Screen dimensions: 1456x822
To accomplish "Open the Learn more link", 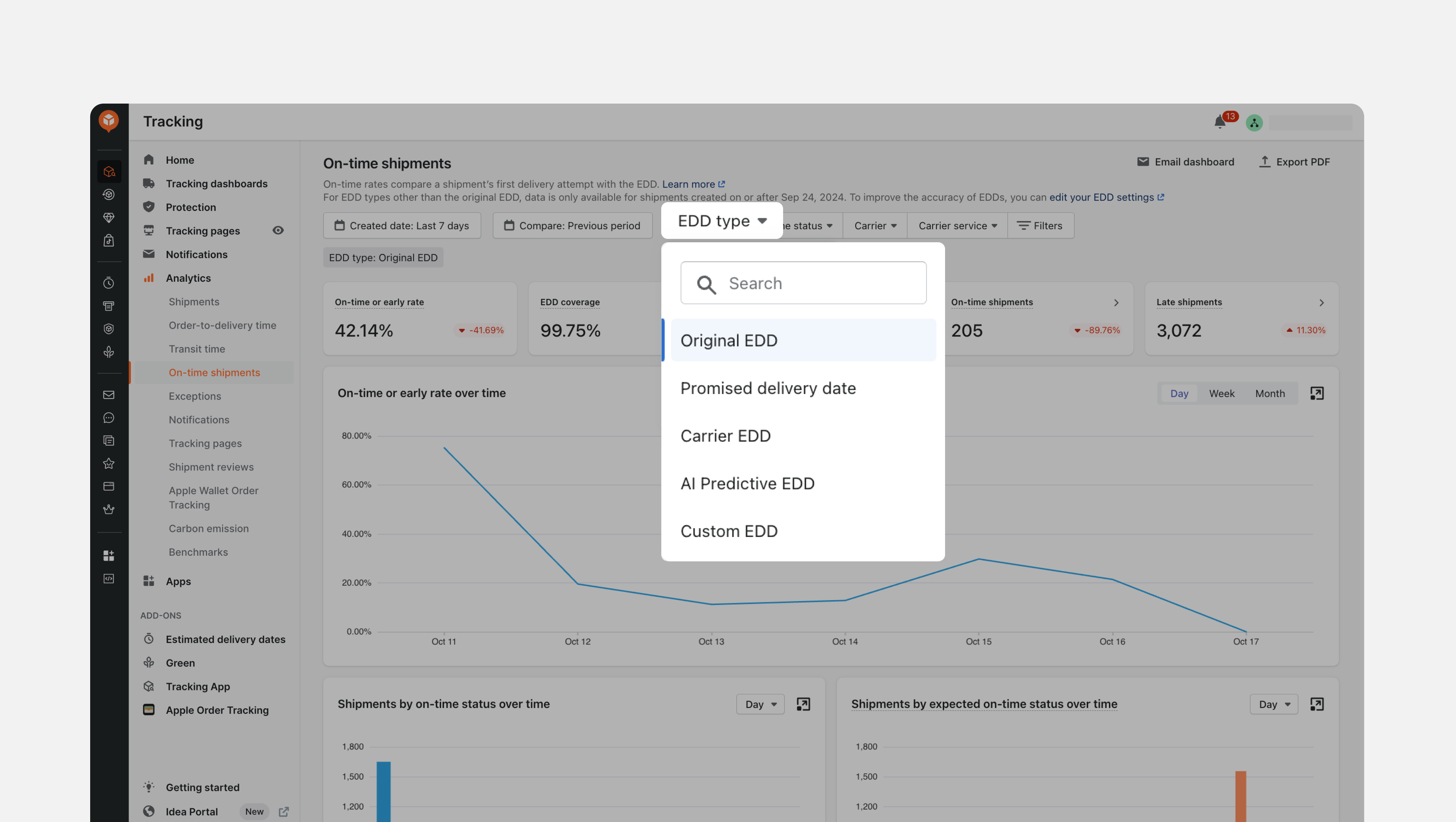I will [x=693, y=184].
